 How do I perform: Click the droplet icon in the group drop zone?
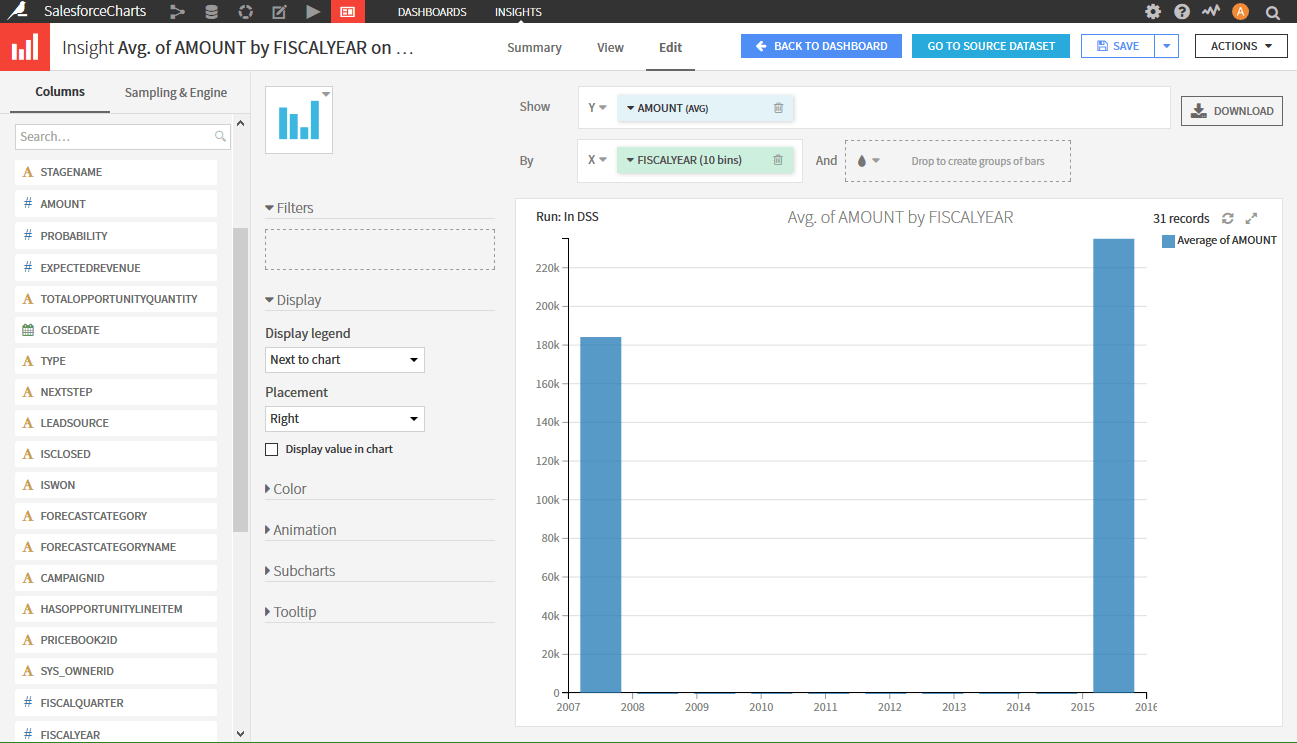pyautogui.click(x=861, y=159)
